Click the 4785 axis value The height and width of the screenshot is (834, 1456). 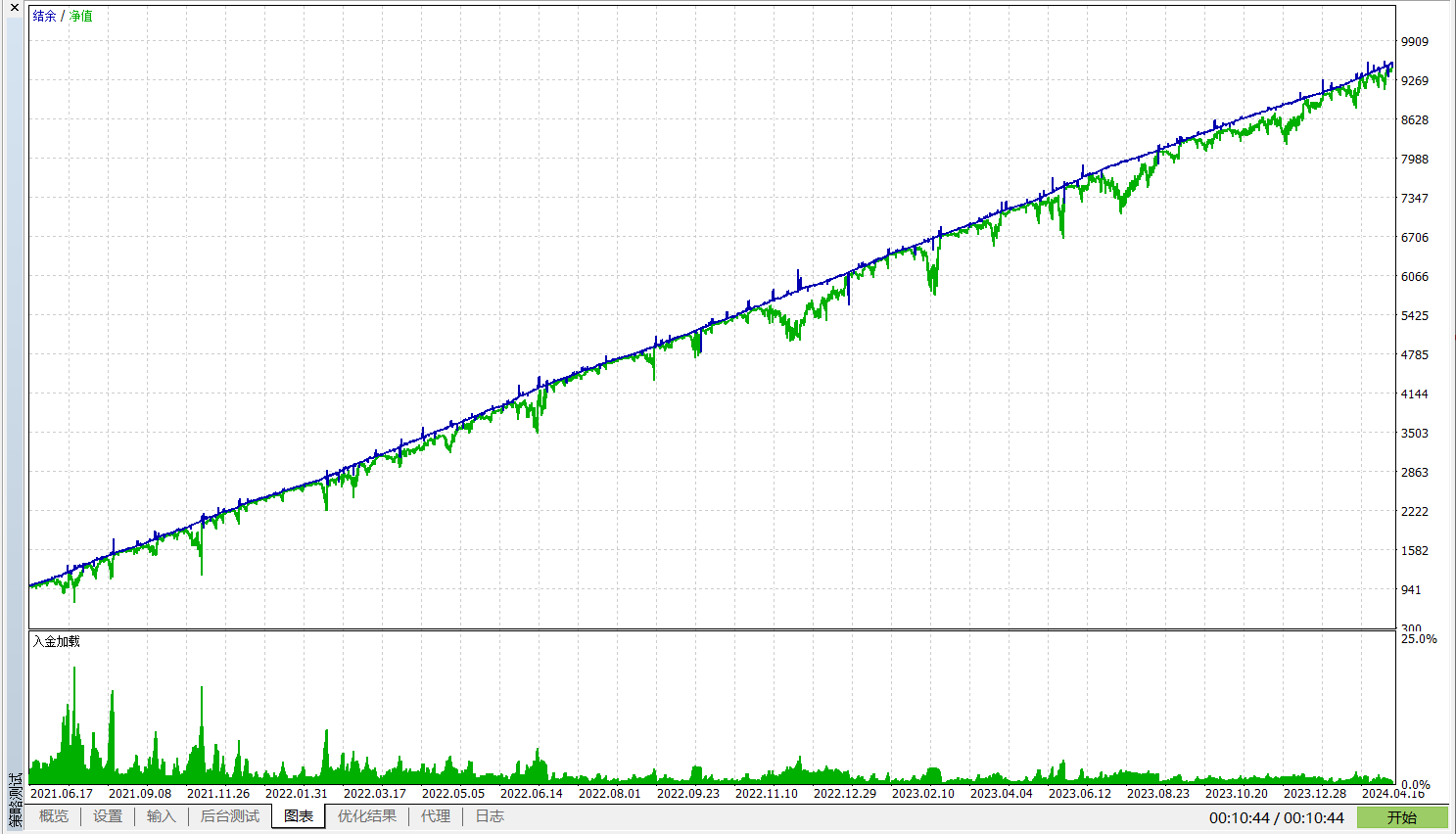click(x=1415, y=355)
